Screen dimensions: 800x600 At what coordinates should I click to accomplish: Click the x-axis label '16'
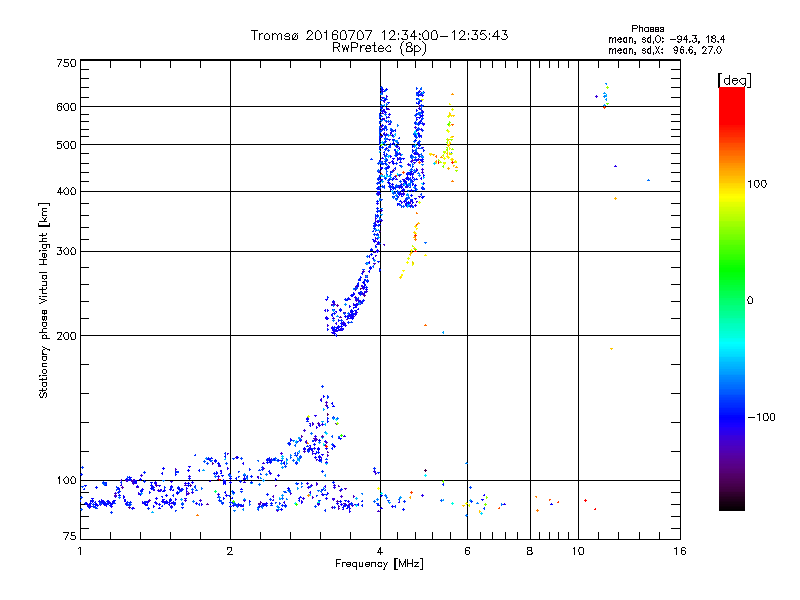[x=680, y=551]
